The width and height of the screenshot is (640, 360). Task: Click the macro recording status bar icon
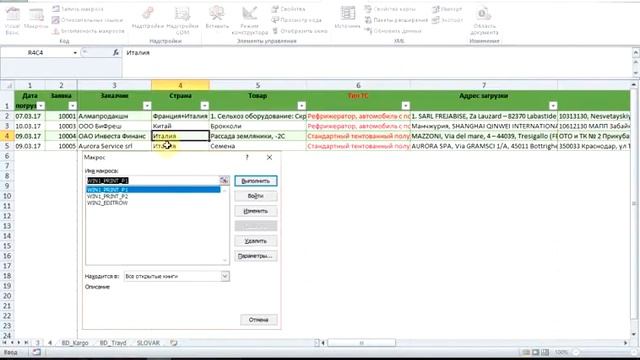(x=36, y=352)
